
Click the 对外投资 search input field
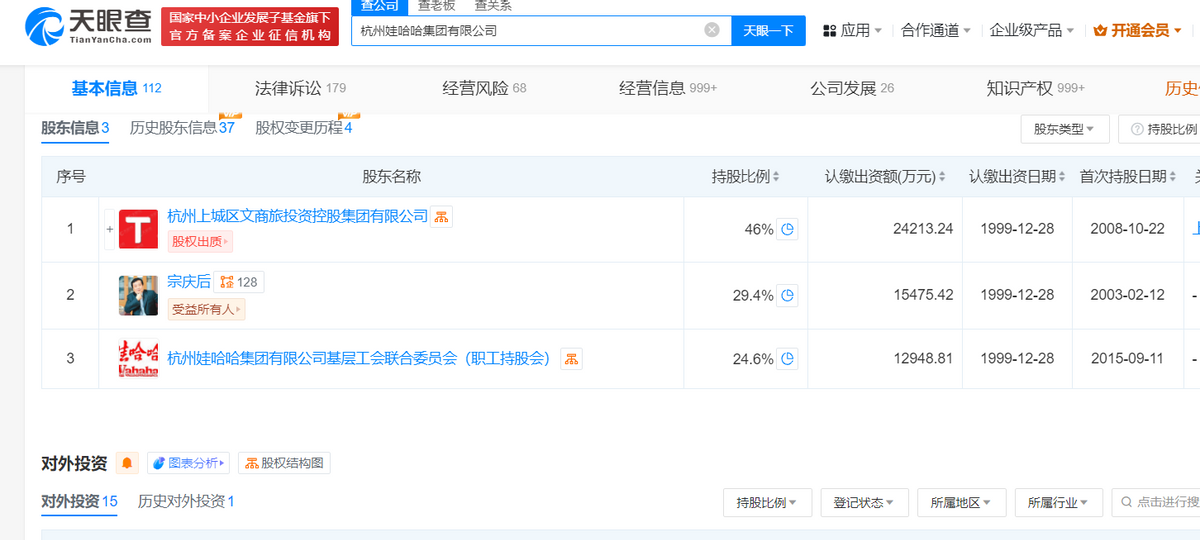(1155, 502)
